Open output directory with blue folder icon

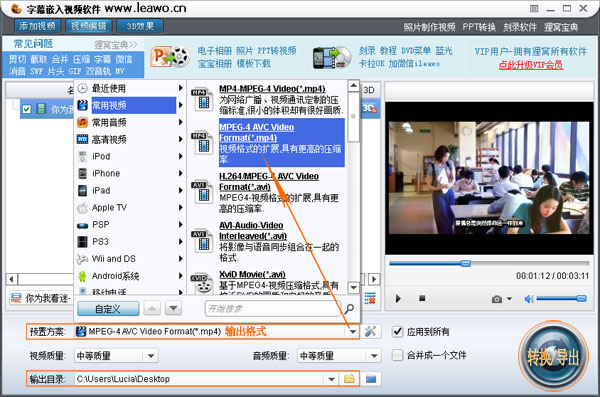[x=371, y=379]
